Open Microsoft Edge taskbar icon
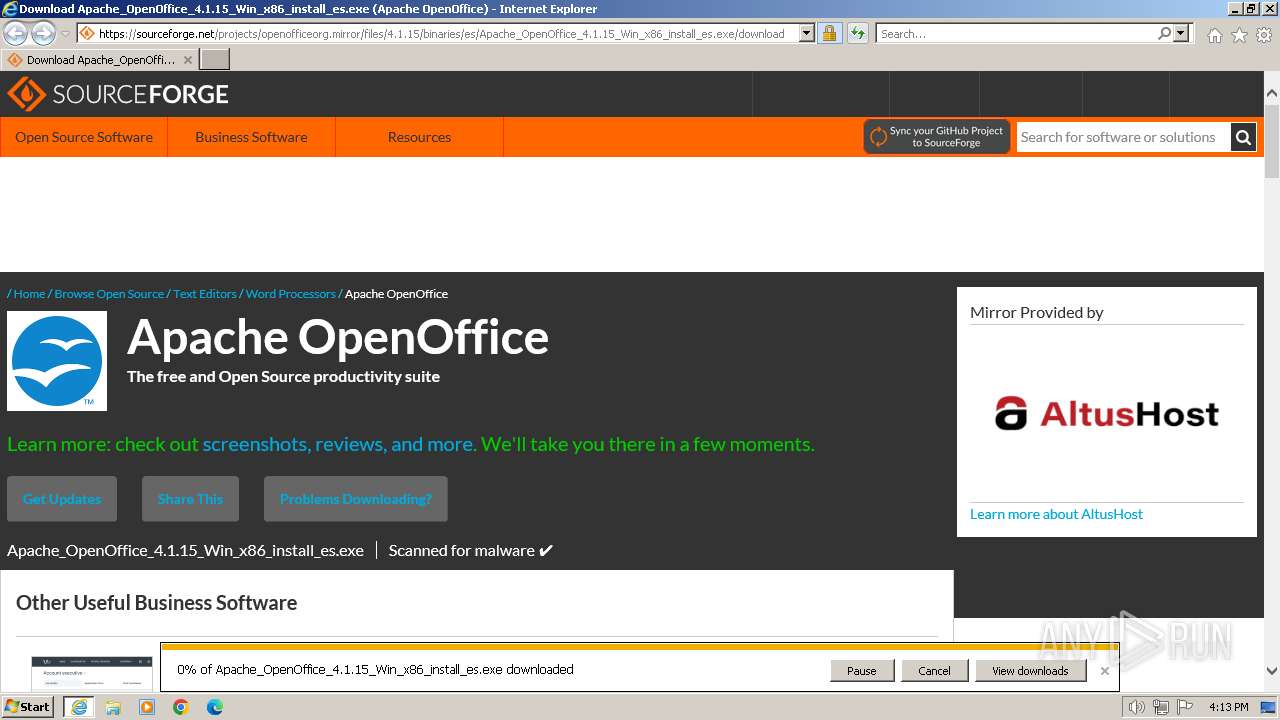This screenshot has width=1280, height=720. 215,707
